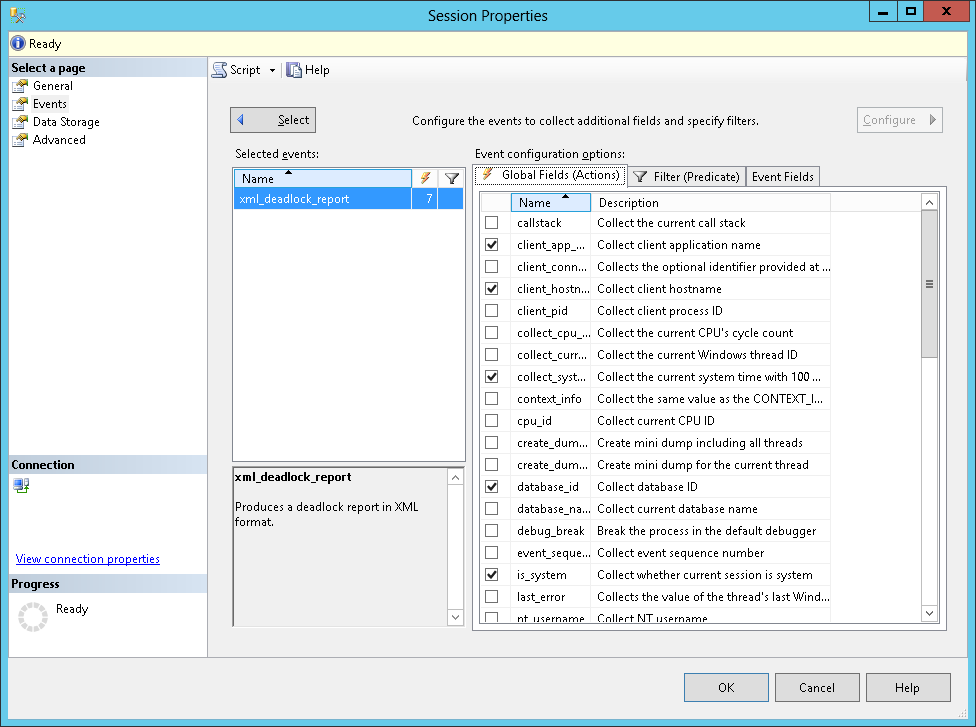Open View connection properties link
The width and height of the screenshot is (976, 727).
[87, 559]
